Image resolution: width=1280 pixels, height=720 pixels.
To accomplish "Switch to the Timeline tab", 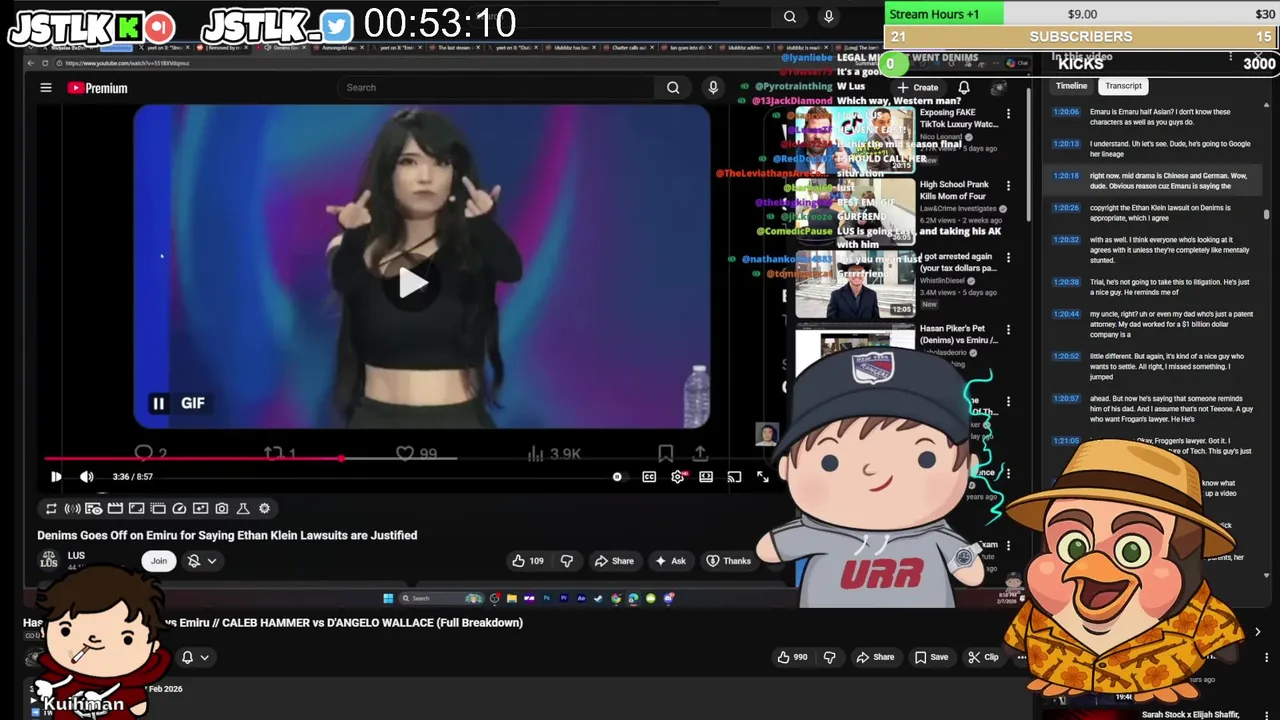I will (1071, 86).
